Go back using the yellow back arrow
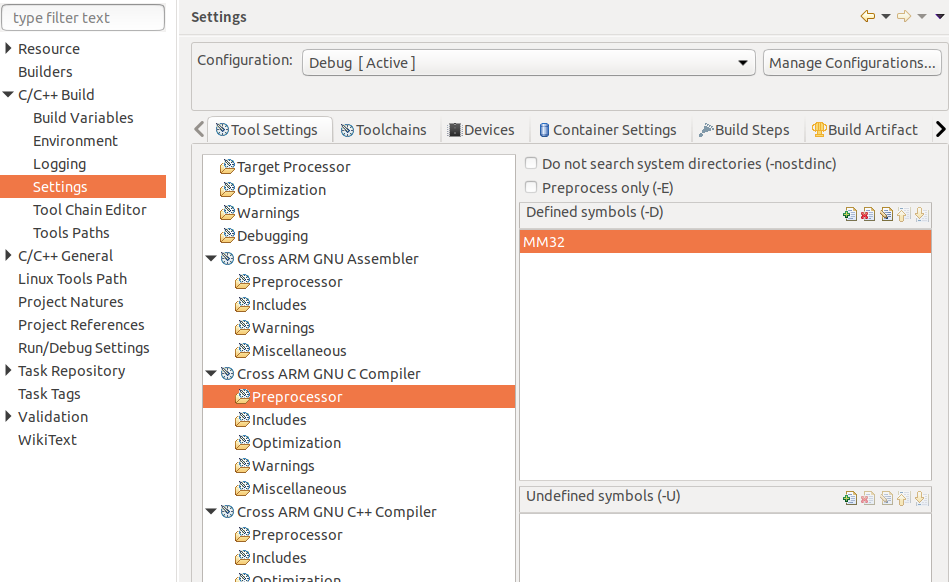The width and height of the screenshot is (949, 582). [x=867, y=16]
